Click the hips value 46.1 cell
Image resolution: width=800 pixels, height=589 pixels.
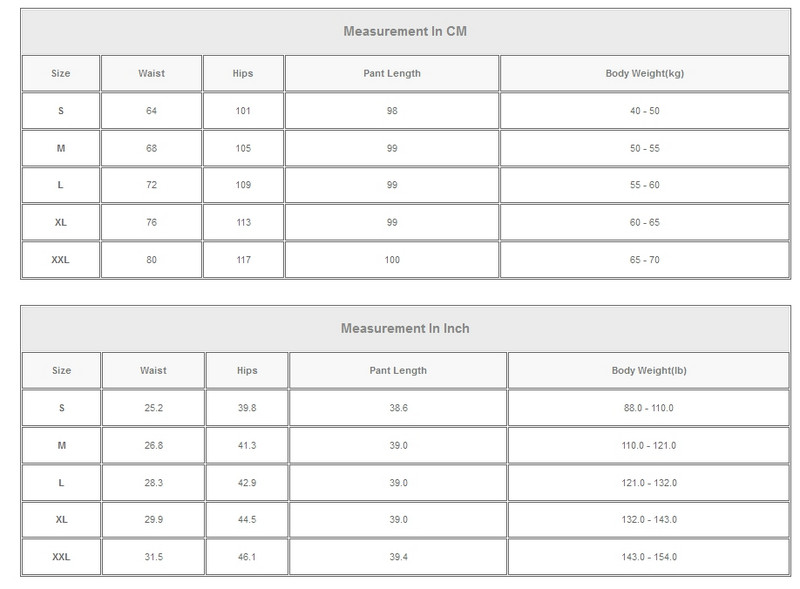point(247,557)
